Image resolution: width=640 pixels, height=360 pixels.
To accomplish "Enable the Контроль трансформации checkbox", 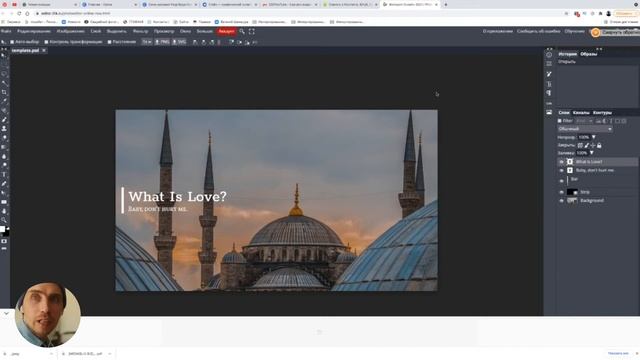I will tap(46, 42).
